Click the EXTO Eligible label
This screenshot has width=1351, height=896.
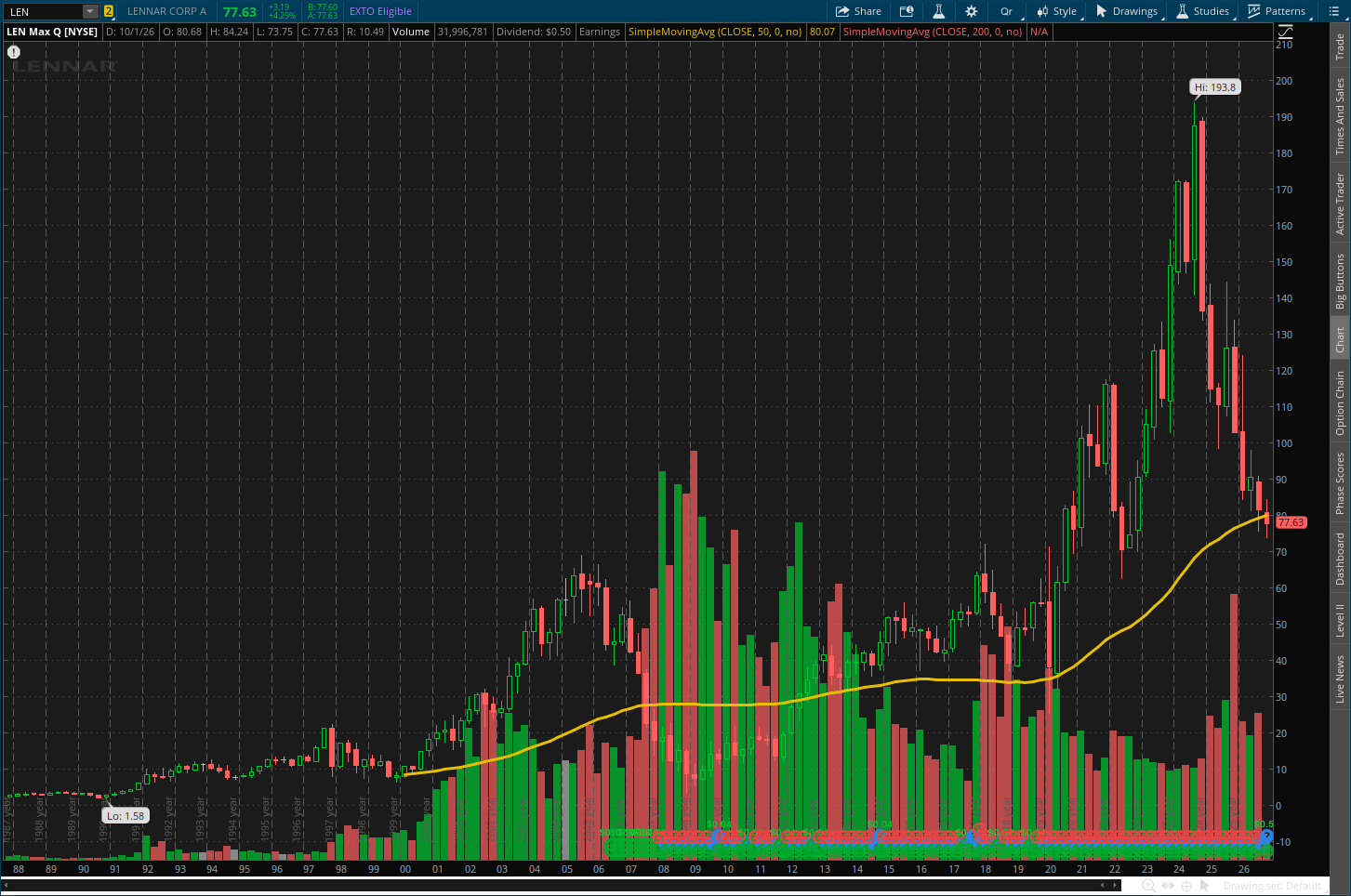click(380, 11)
